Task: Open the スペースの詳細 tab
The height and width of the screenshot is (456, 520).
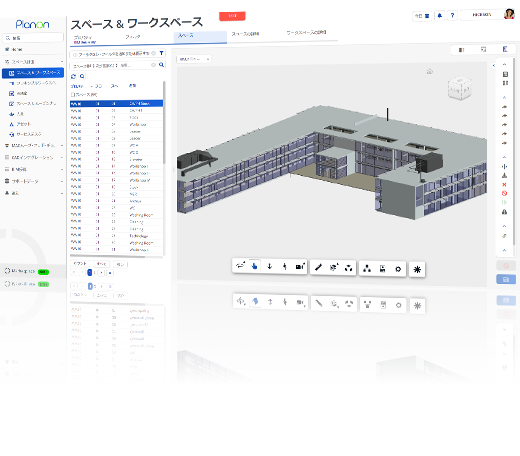Action: coord(245,34)
